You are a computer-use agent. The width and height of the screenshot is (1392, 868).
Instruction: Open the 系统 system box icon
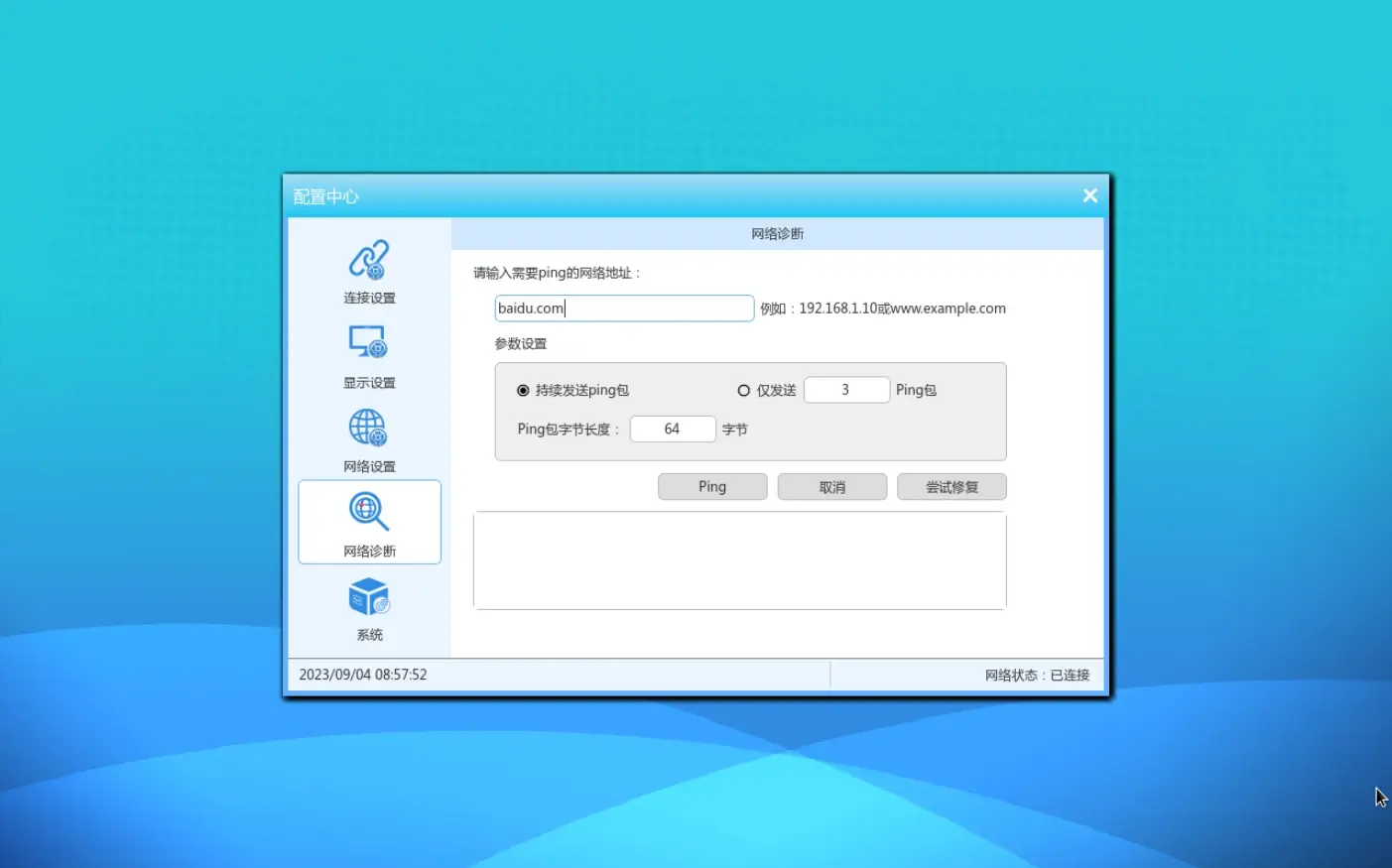[x=369, y=597]
